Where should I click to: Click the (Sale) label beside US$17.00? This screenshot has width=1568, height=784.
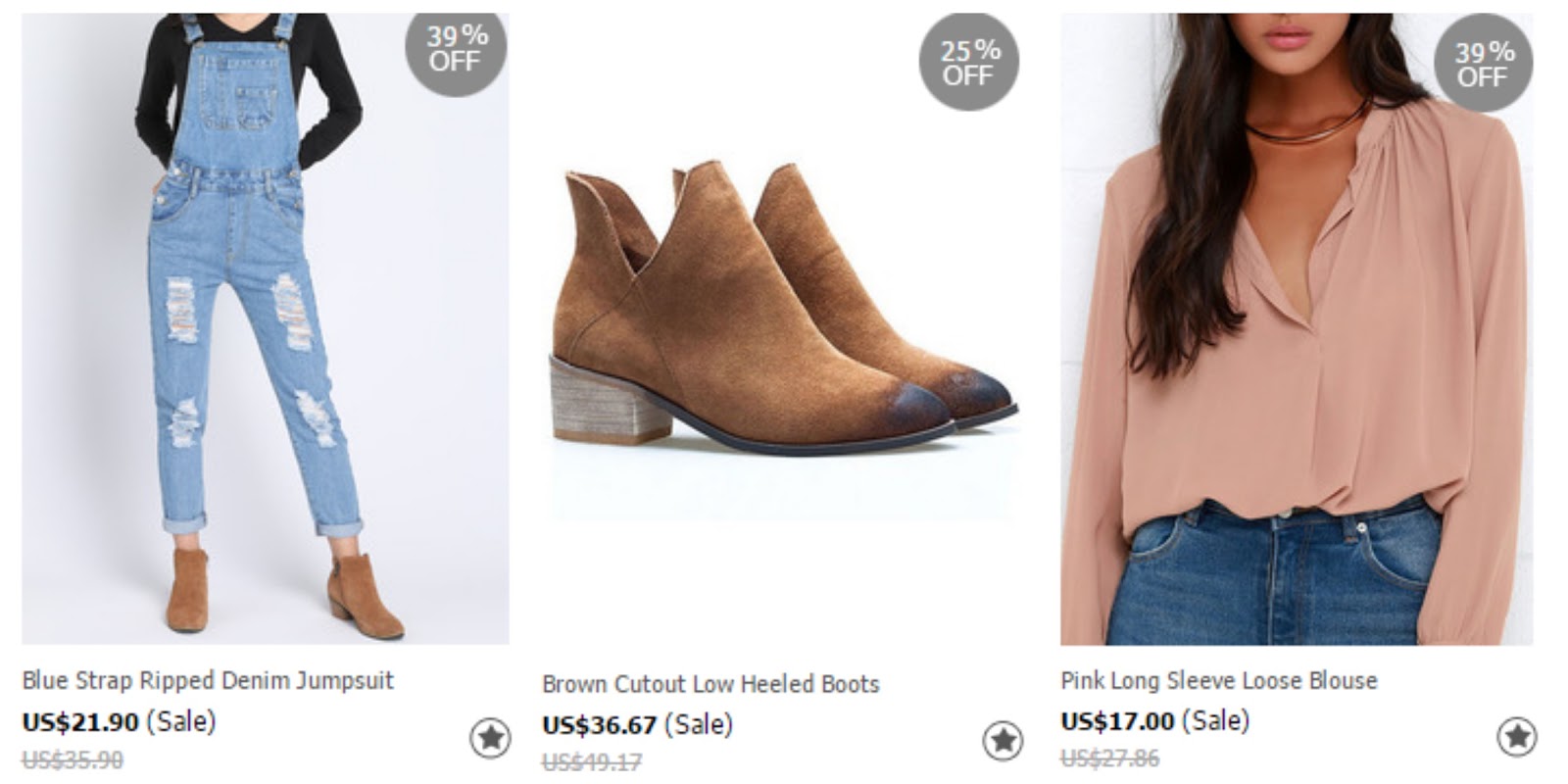(x=1215, y=721)
